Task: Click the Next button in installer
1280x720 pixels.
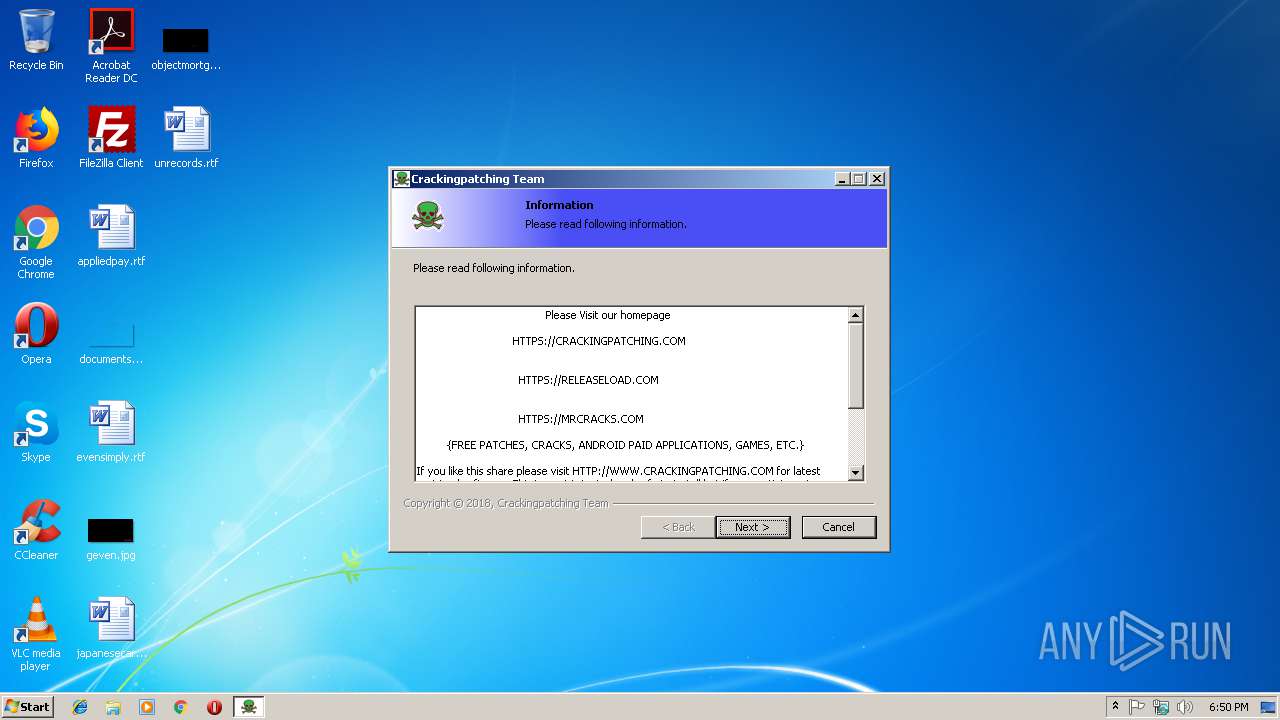Action: coord(753,527)
